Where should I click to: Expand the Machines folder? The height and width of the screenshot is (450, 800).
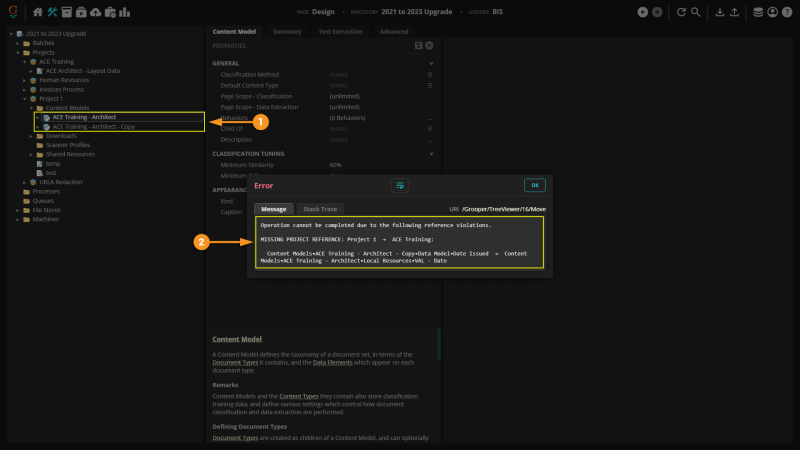(x=18, y=219)
